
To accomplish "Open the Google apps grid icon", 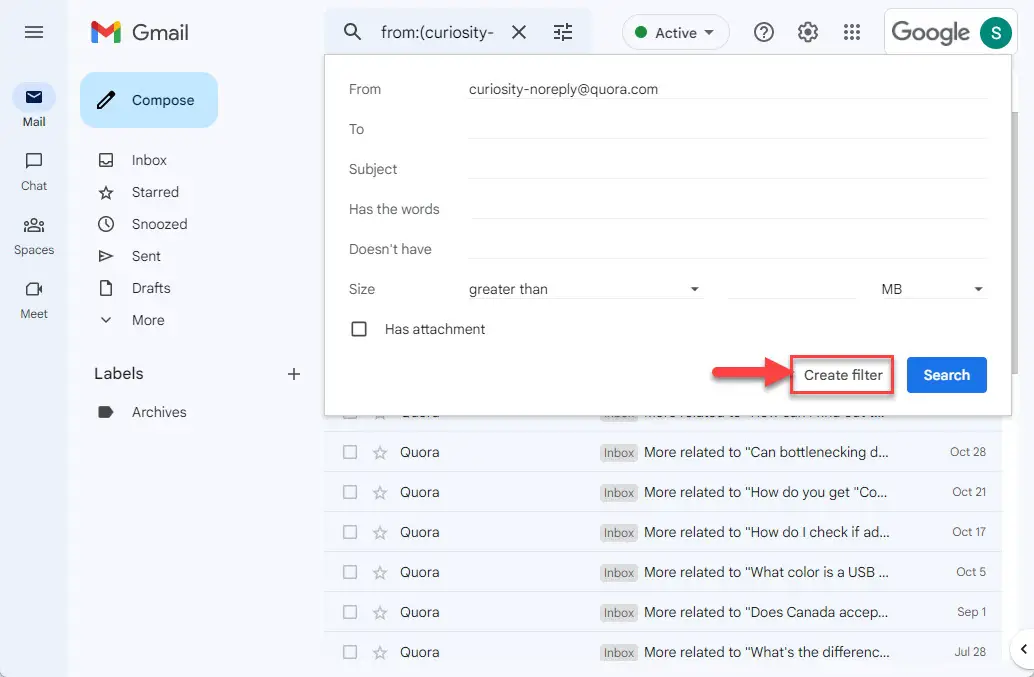I will click(851, 32).
